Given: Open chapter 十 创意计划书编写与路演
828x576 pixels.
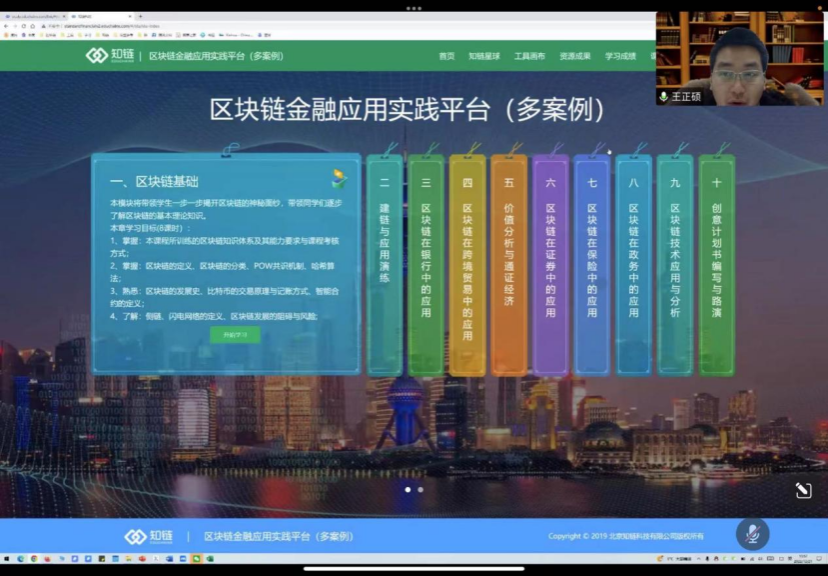Looking at the screenshot, I should (x=716, y=265).
